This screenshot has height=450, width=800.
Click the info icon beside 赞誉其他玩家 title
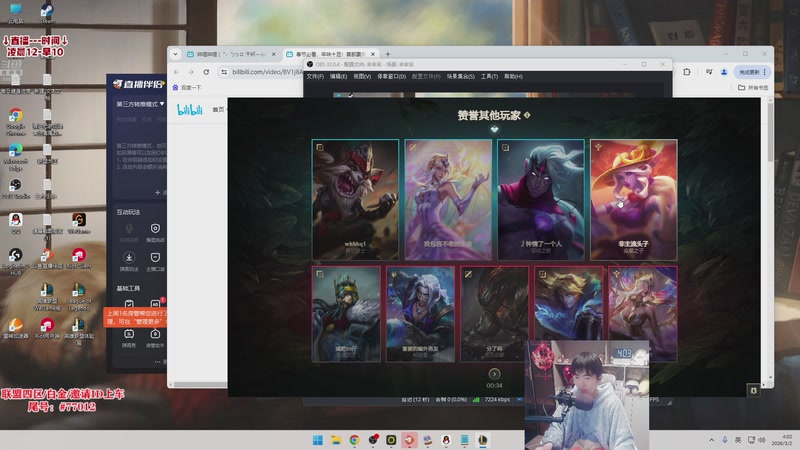[x=527, y=115]
